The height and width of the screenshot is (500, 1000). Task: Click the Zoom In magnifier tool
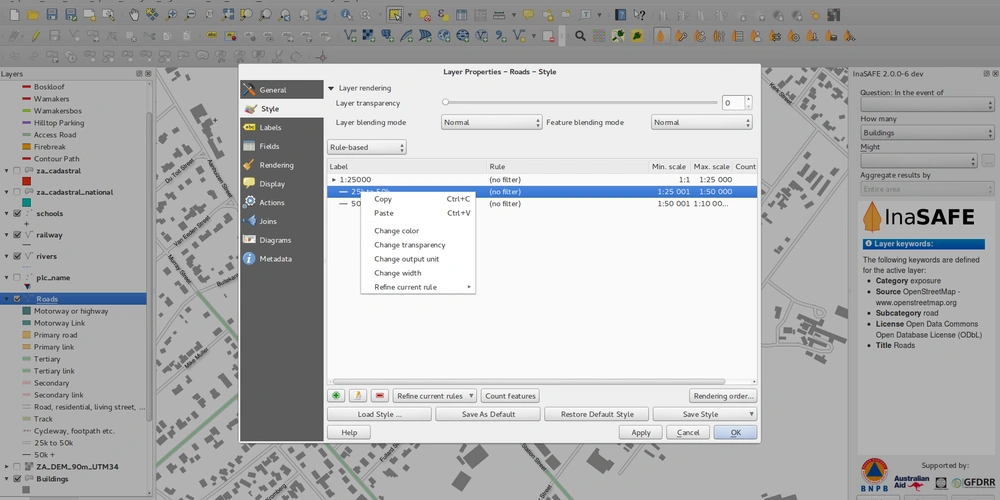[x=171, y=15]
